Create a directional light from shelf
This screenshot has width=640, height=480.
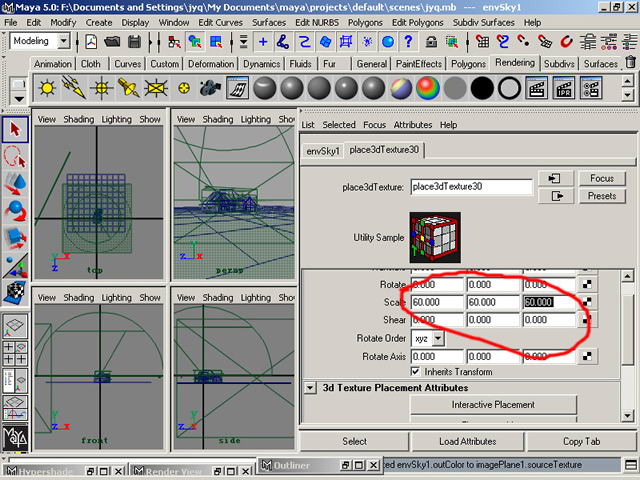(x=74, y=88)
